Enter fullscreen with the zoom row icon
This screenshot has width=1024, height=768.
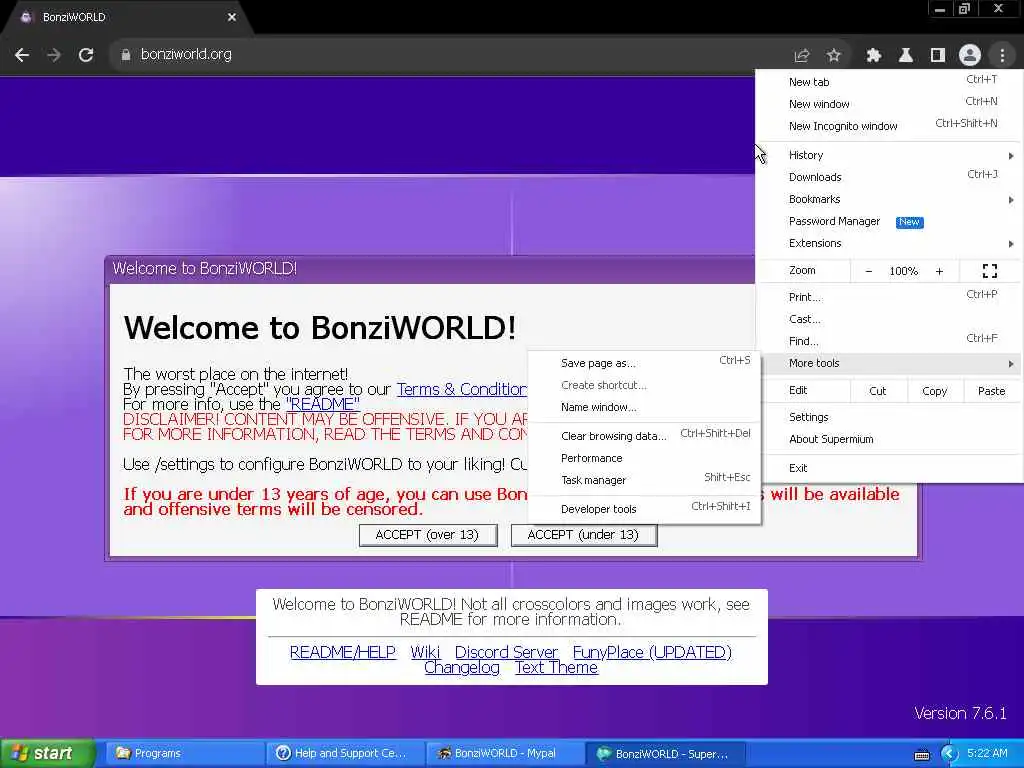tap(989, 271)
